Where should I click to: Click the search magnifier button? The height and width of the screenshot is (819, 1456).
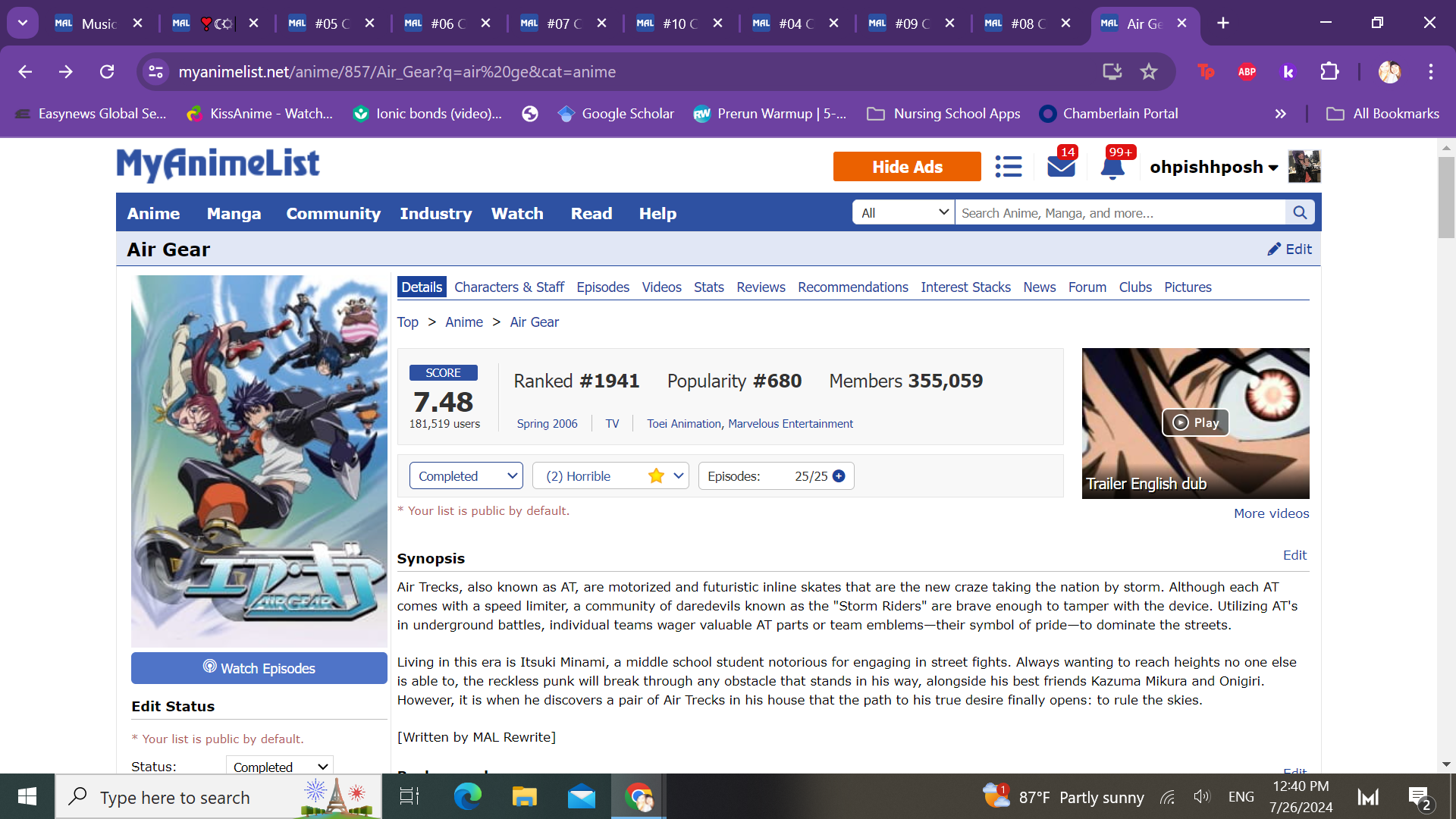(1300, 213)
